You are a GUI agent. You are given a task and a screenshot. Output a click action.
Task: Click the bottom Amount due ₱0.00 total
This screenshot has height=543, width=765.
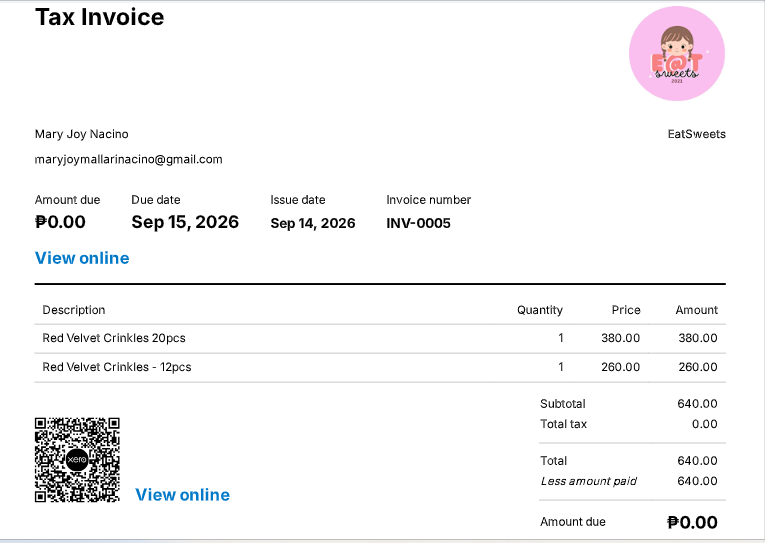point(692,523)
